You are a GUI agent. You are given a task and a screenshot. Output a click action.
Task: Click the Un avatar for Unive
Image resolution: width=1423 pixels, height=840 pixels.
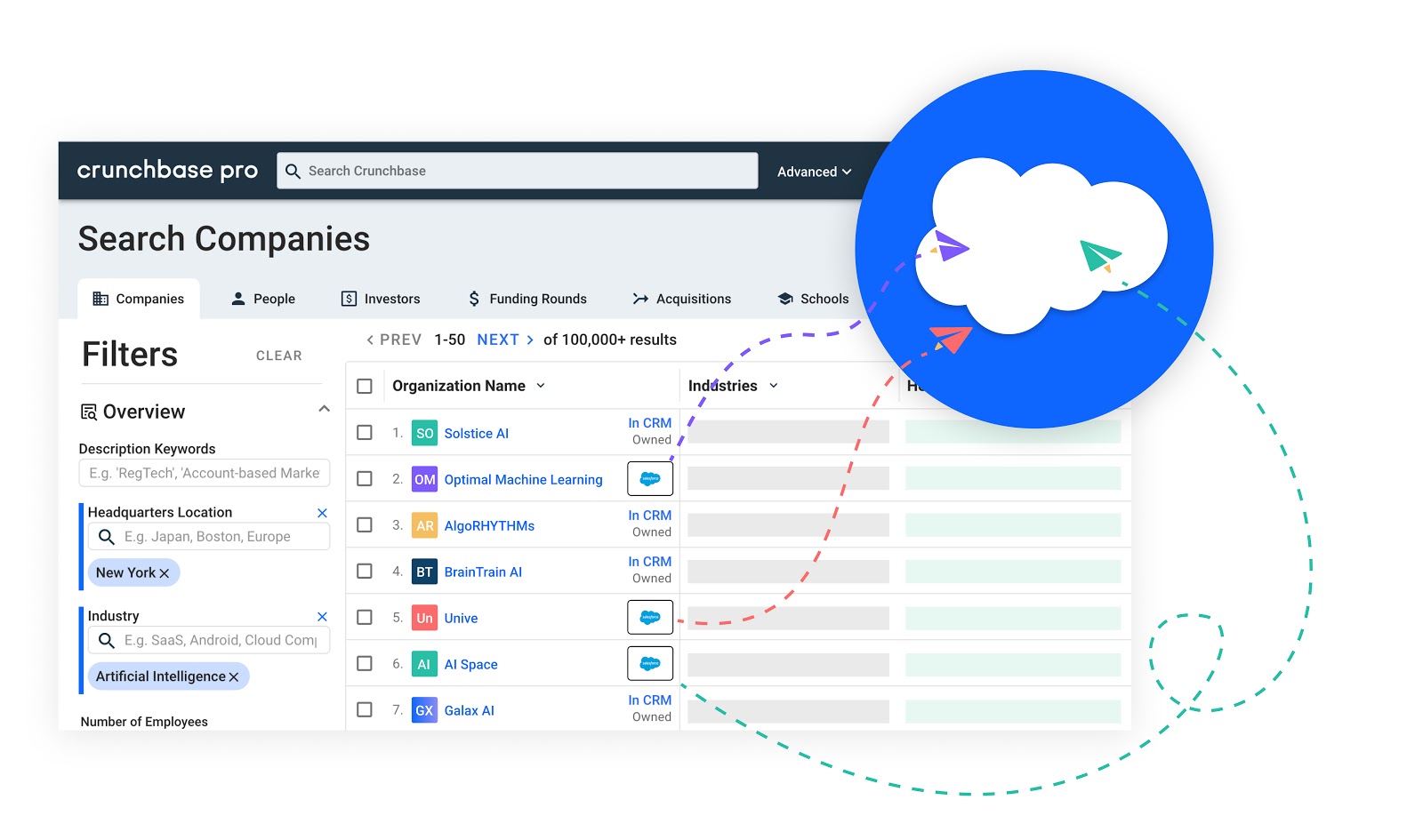point(424,618)
